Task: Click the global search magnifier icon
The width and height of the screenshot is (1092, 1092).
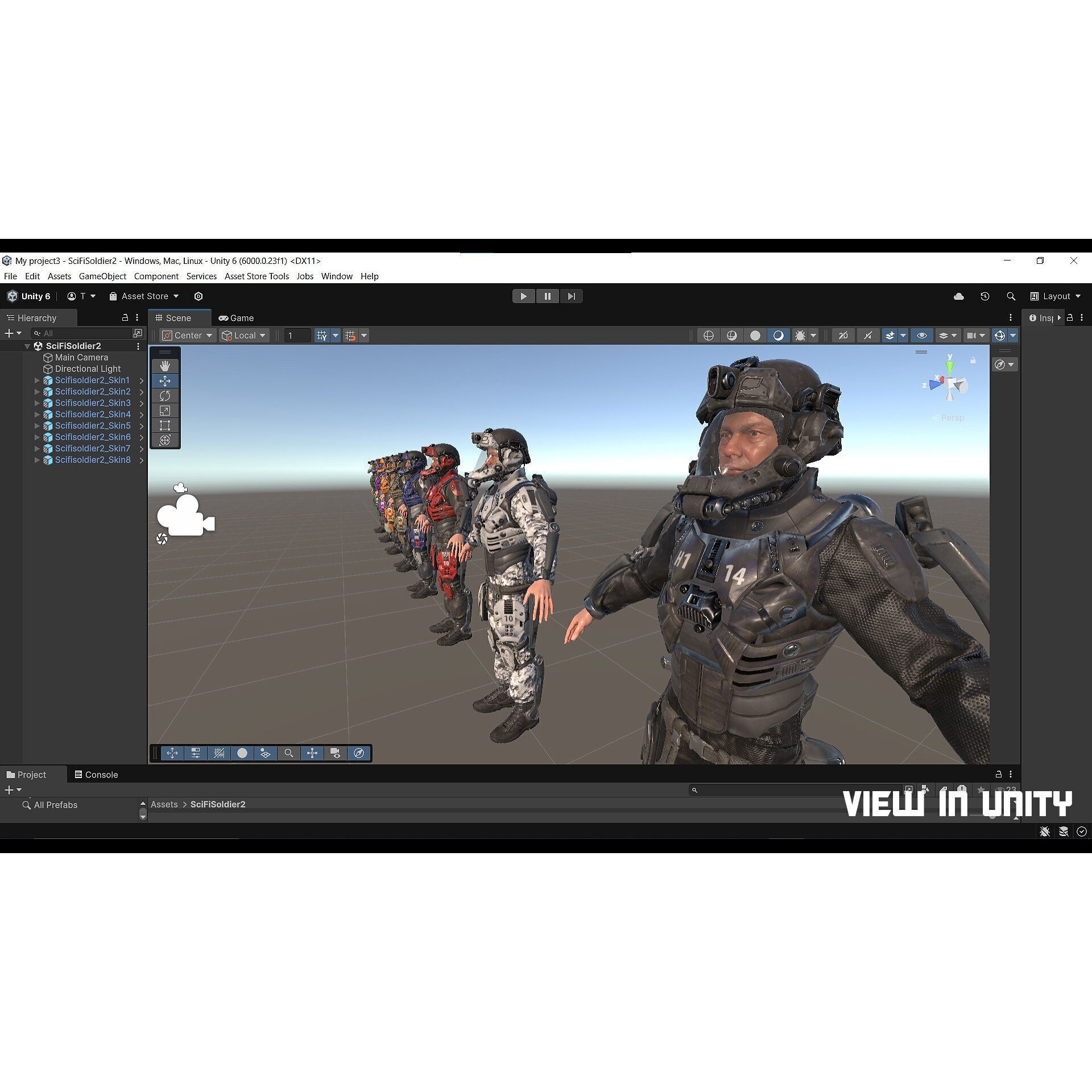Action: tap(1011, 296)
